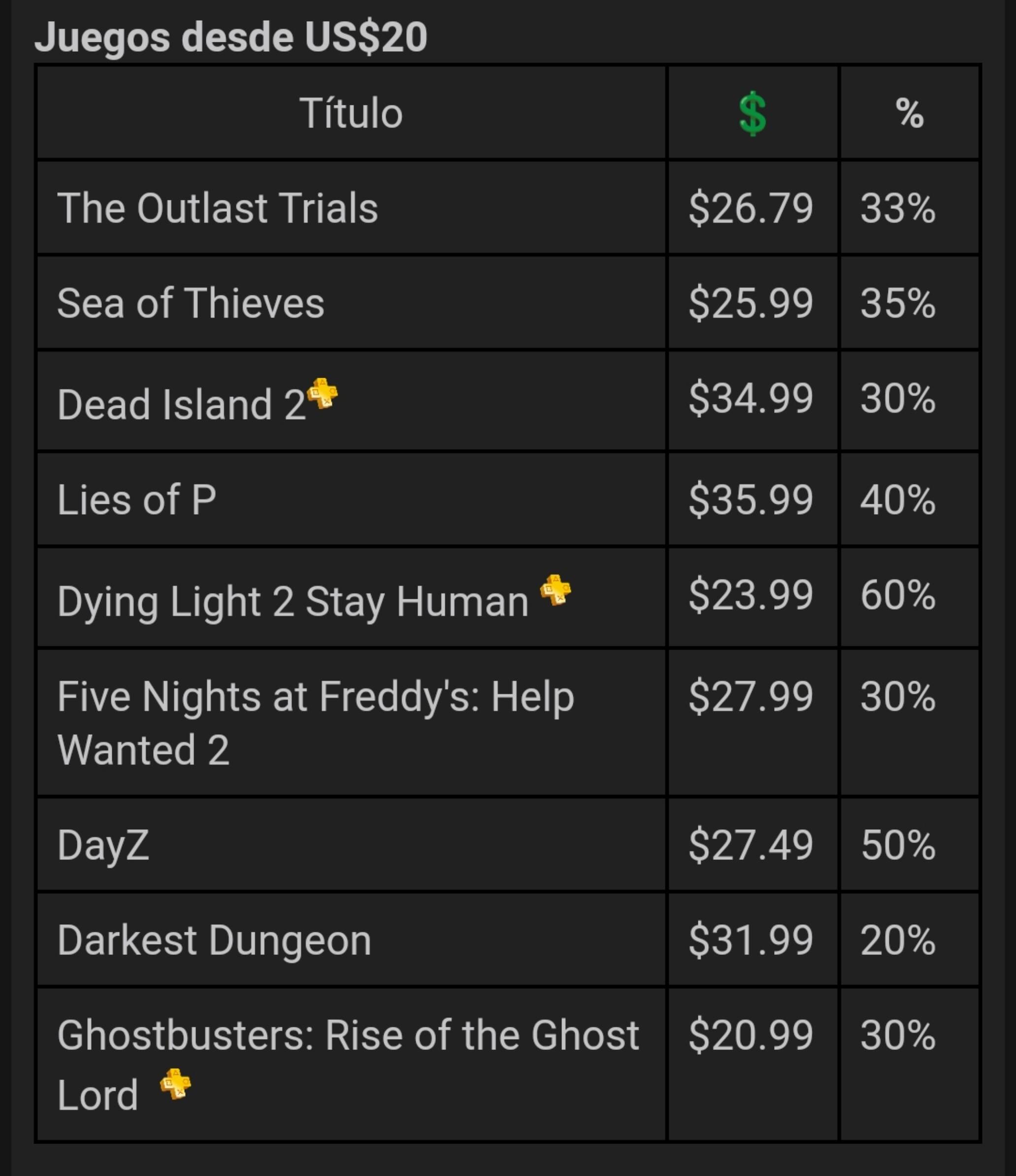Click the PS Plus icon beside Dead Island 2
Viewport: 1016px width, 1176px height.
323,393
